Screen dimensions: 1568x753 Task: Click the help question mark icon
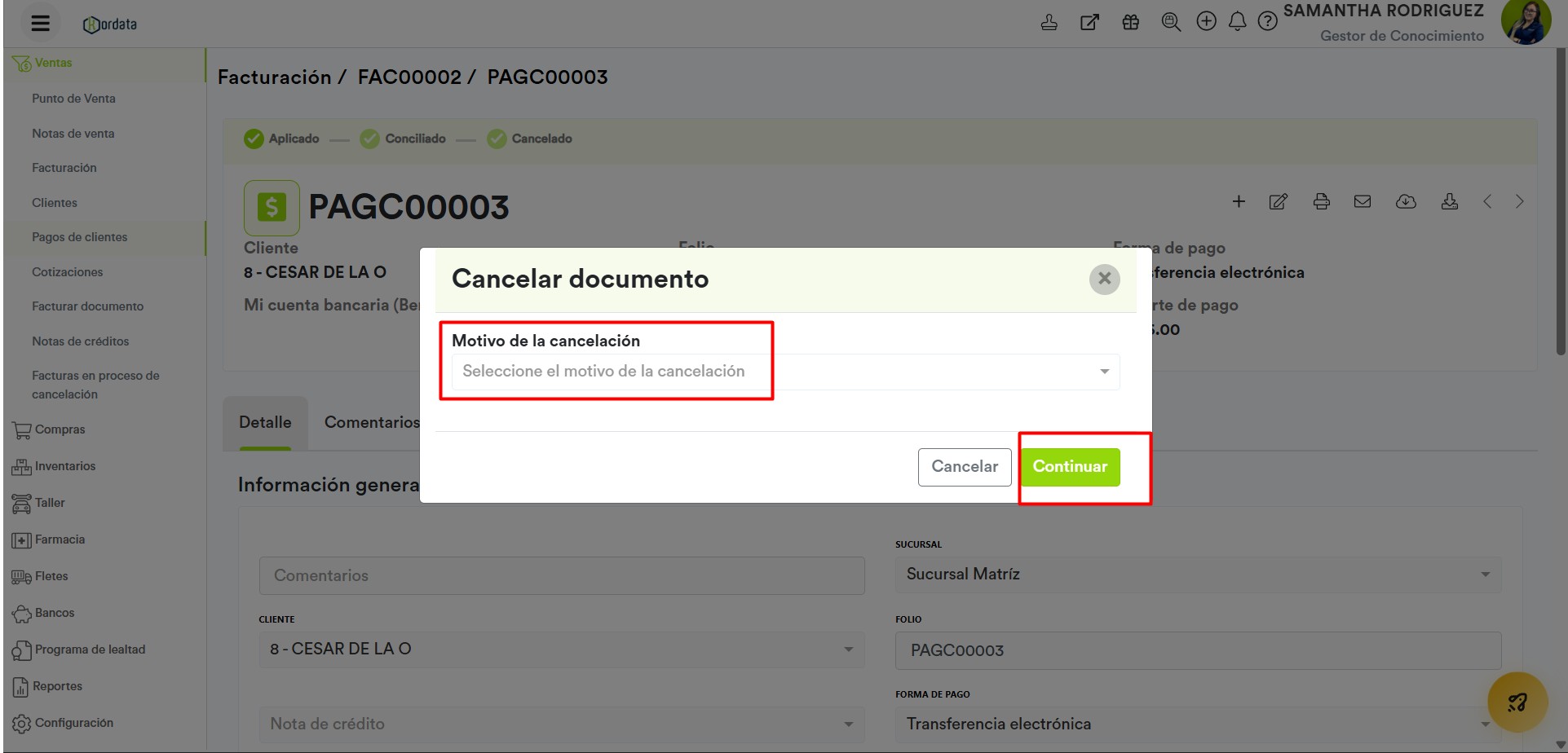[1267, 21]
